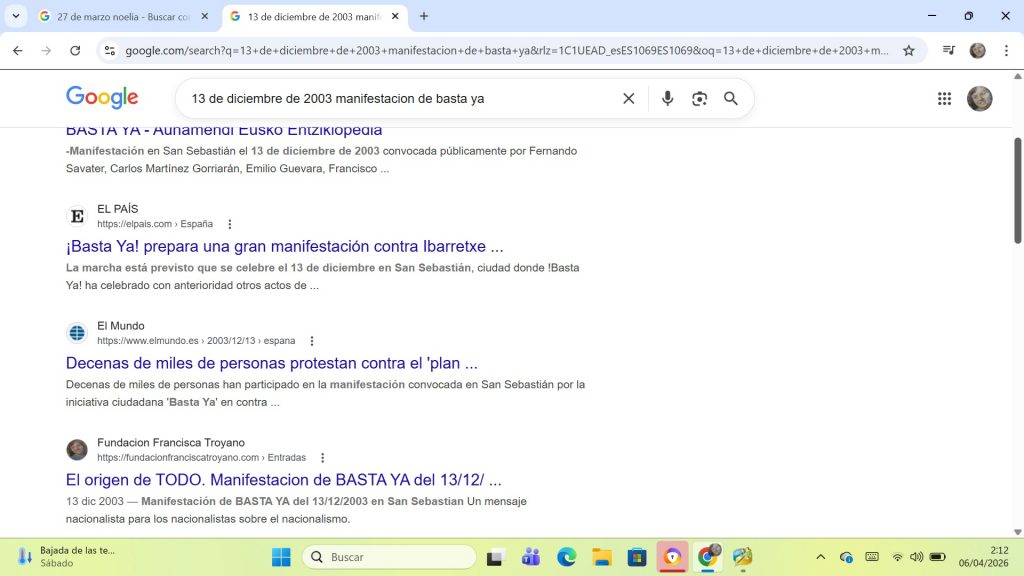
Task: Open Google Lens image search
Action: point(699,99)
